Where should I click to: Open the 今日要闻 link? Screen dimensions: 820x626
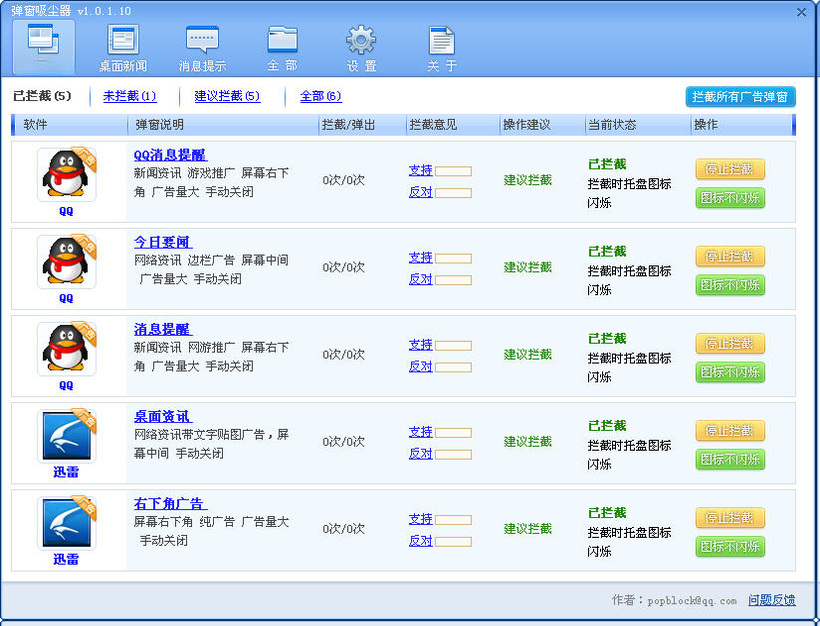(x=163, y=243)
